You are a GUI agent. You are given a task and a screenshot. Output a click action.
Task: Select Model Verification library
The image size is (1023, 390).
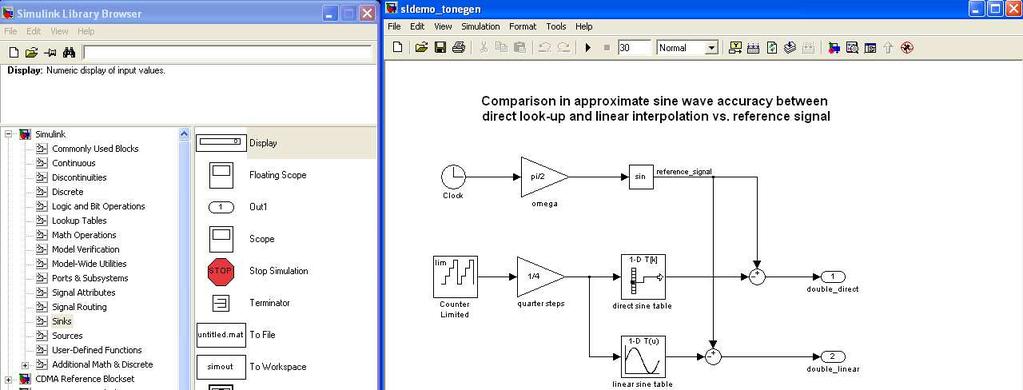point(85,249)
